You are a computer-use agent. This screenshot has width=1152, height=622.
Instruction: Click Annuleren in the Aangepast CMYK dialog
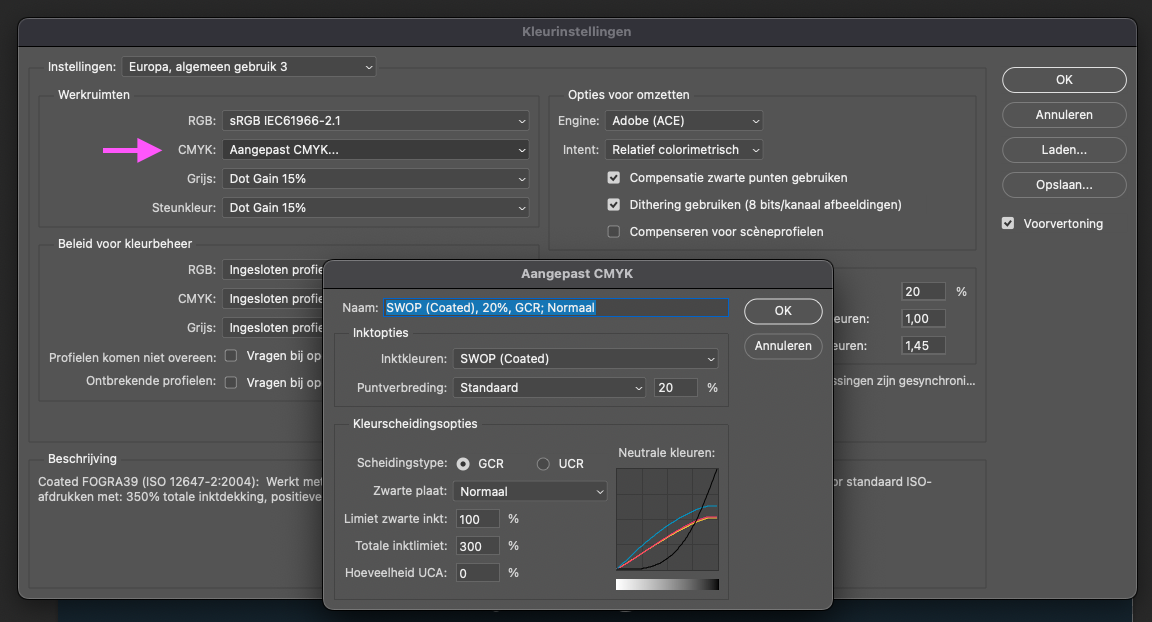(x=783, y=346)
